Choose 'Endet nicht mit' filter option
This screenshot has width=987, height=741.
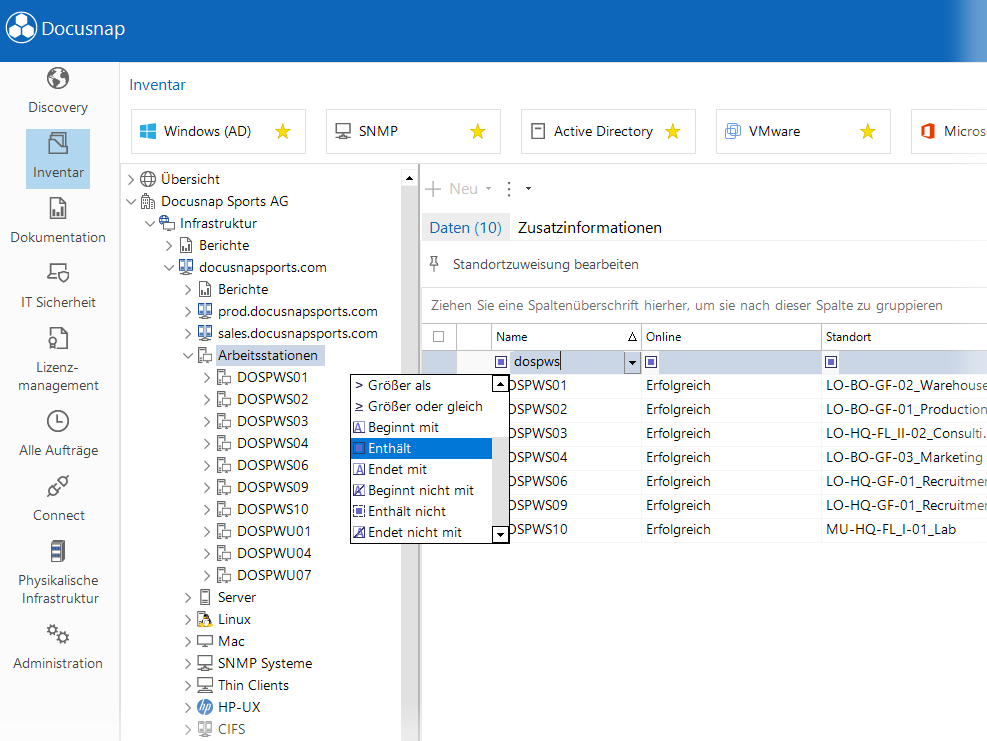421,533
